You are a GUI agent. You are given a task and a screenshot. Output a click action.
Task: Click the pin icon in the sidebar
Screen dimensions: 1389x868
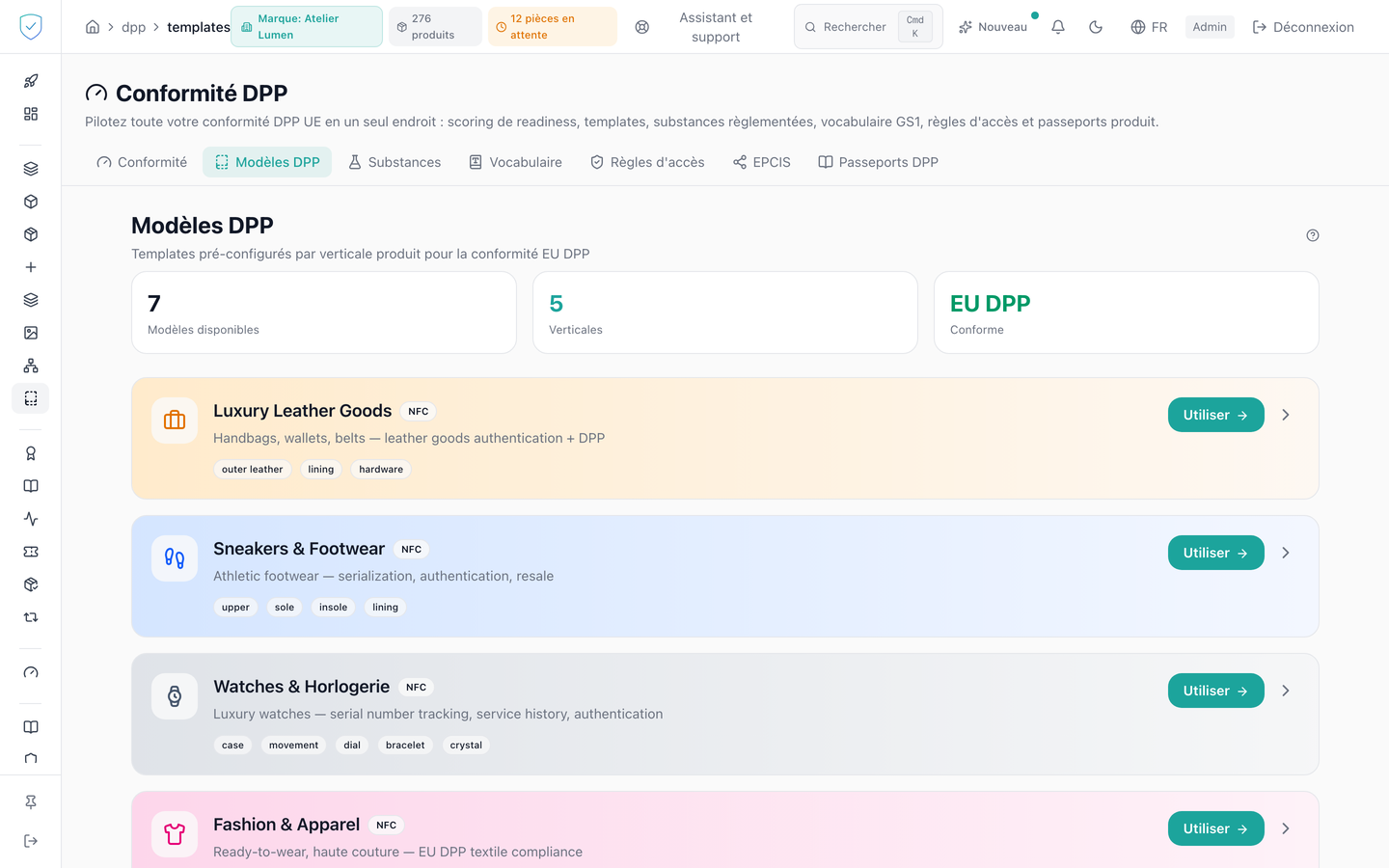tap(31, 802)
